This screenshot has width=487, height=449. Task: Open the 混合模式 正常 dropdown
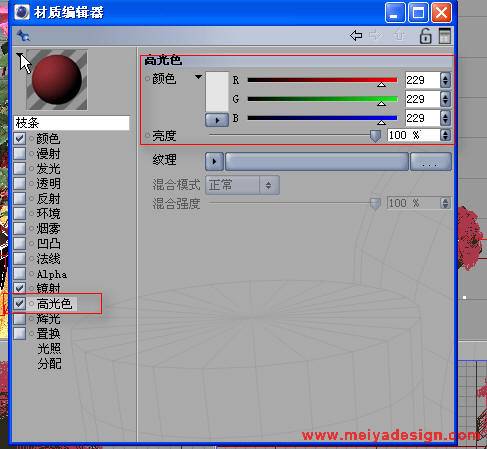pyautogui.click(x=242, y=185)
